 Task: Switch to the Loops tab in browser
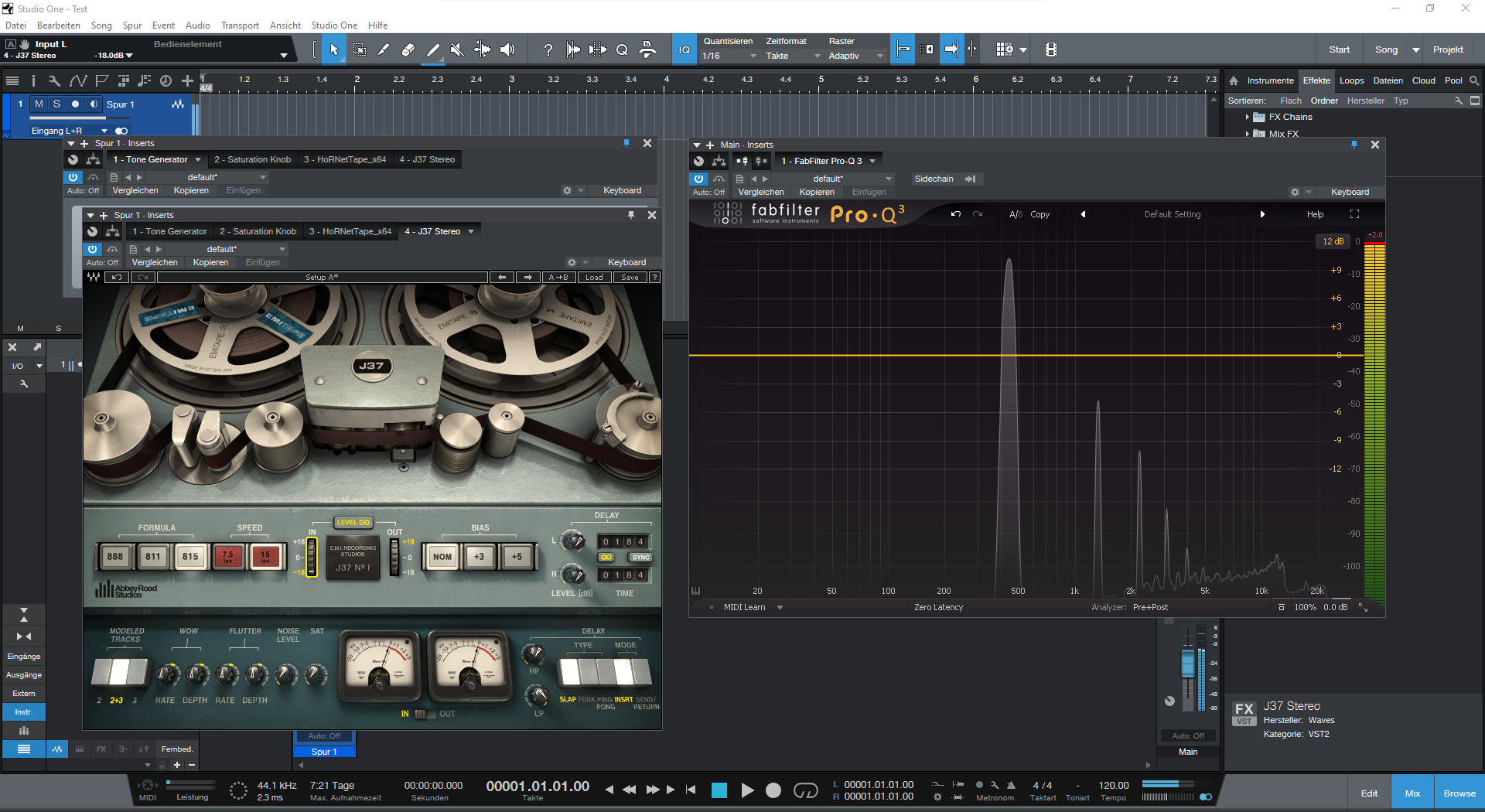[x=1351, y=80]
